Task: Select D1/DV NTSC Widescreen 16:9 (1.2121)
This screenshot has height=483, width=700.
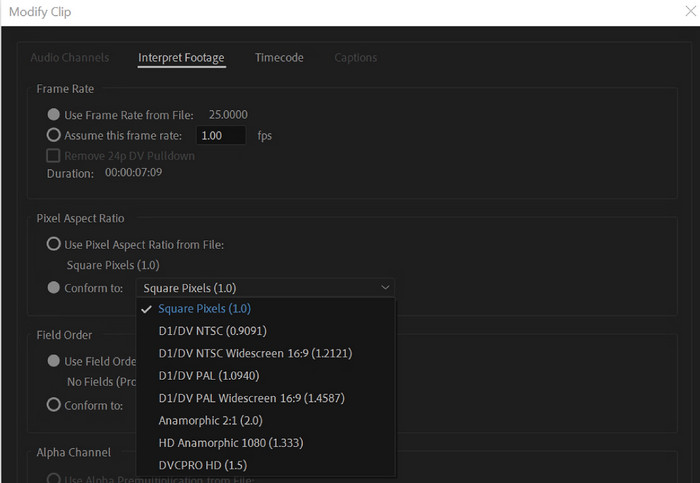Action: click(x=255, y=353)
